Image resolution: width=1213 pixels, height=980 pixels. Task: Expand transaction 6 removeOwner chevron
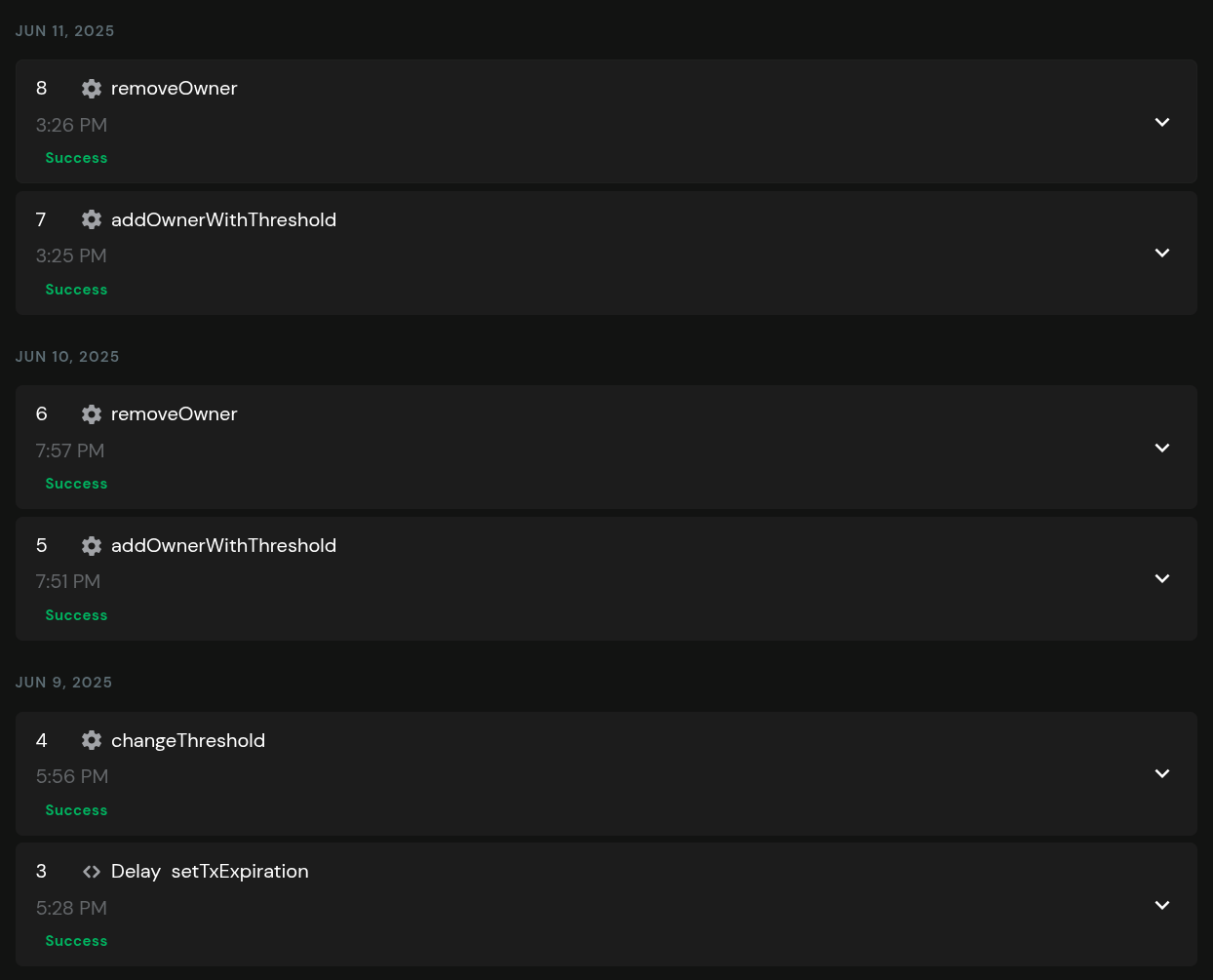point(1161,448)
